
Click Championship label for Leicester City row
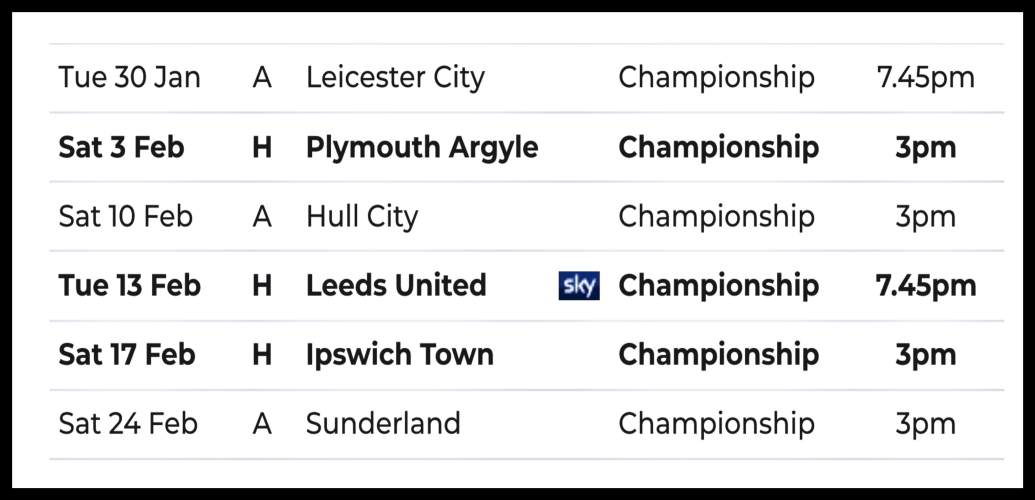pos(716,78)
